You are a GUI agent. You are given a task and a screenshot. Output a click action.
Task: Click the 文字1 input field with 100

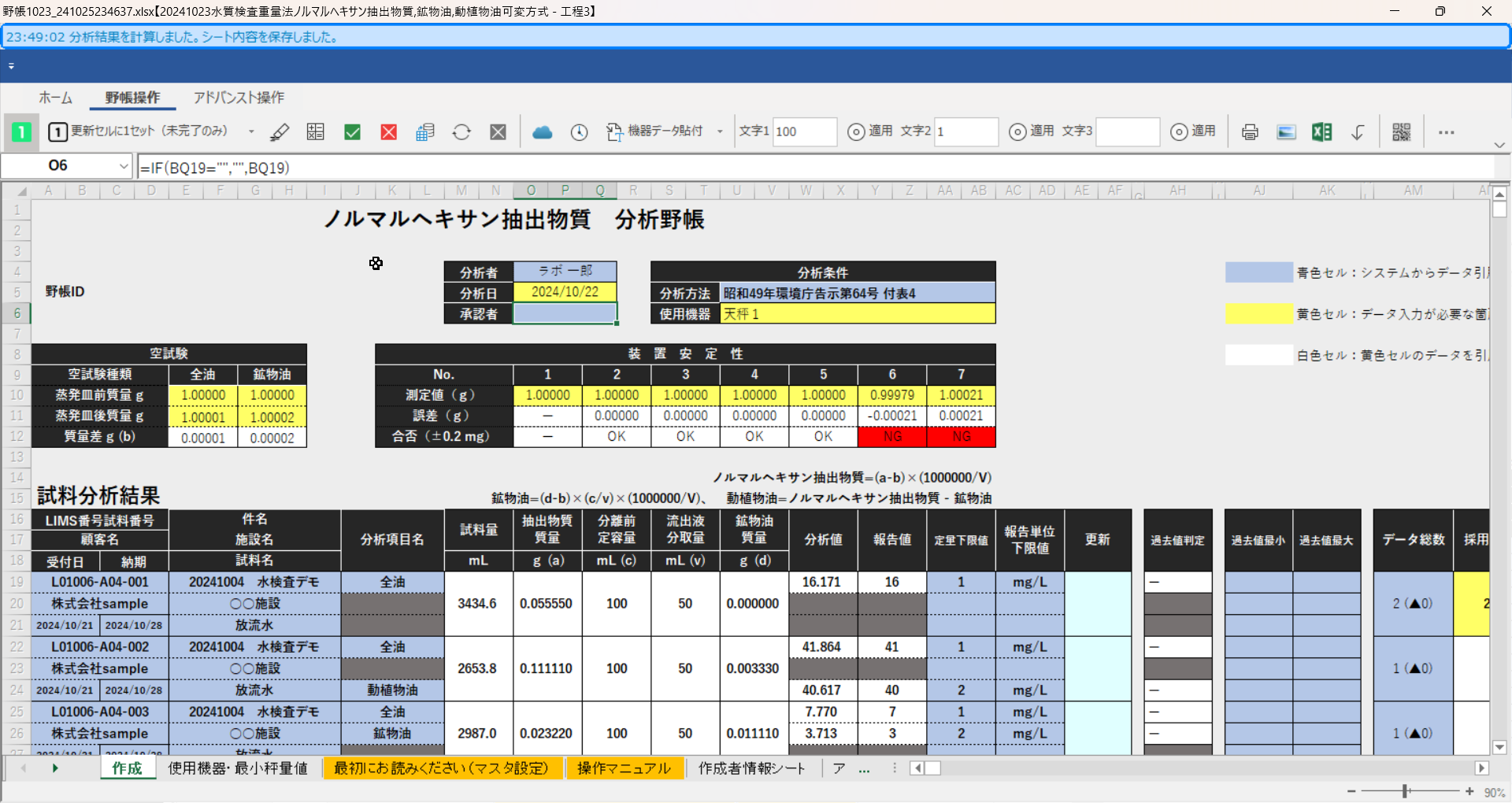click(x=805, y=131)
